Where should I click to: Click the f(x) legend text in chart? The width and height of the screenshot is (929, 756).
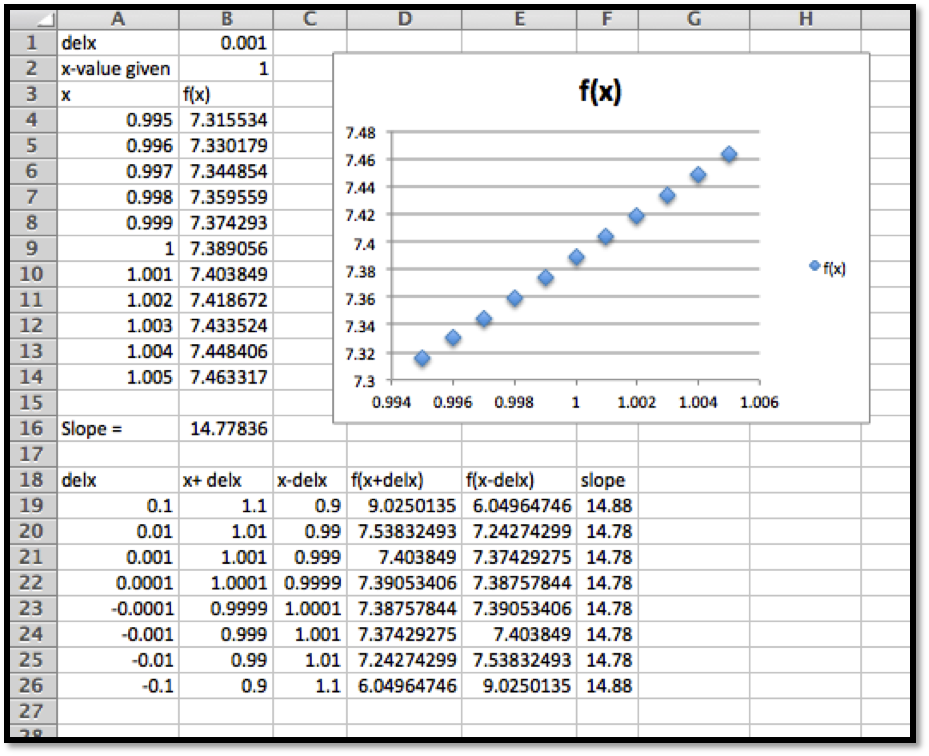tap(834, 268)
